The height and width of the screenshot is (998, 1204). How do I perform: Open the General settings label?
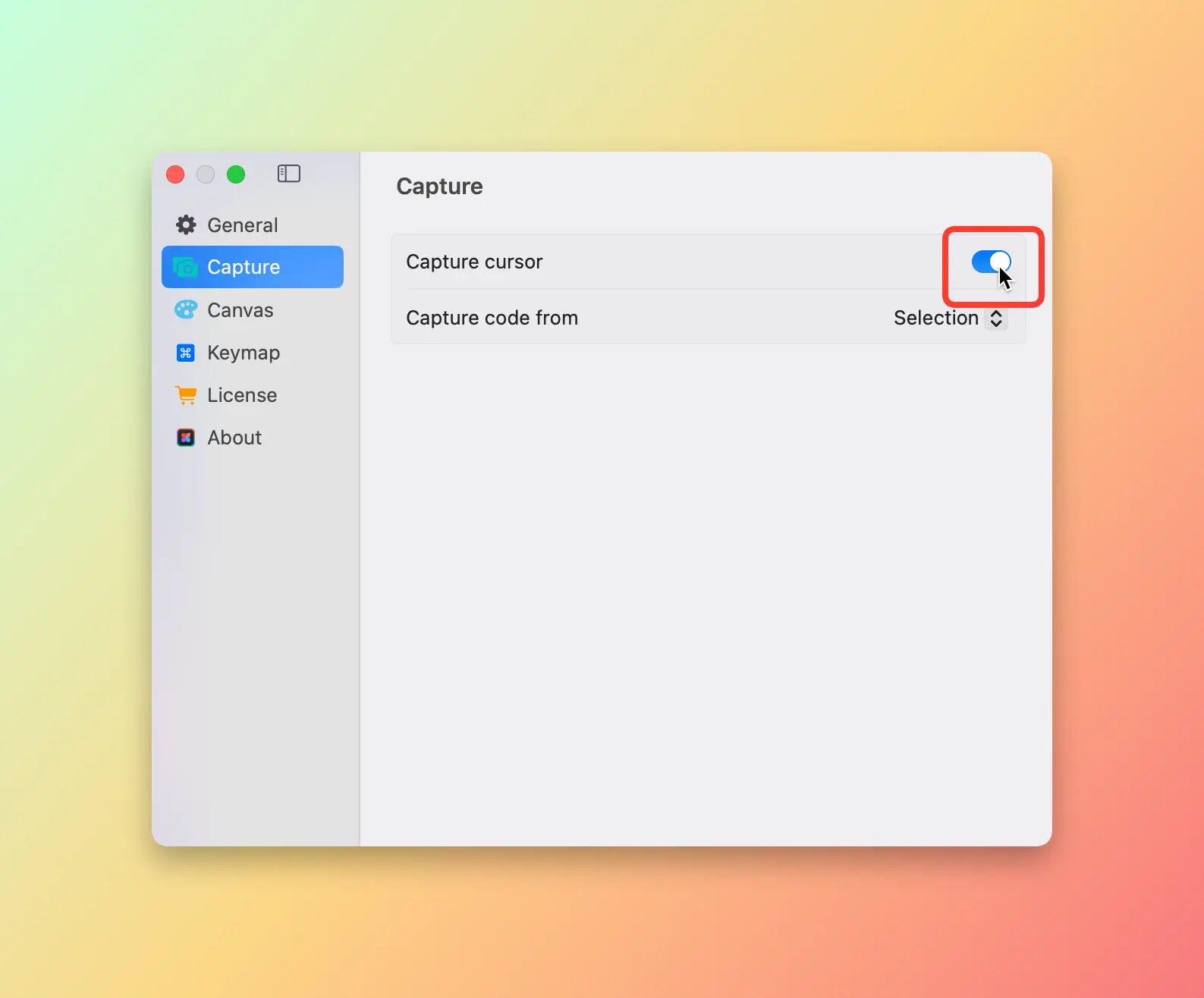coord(242,225)
